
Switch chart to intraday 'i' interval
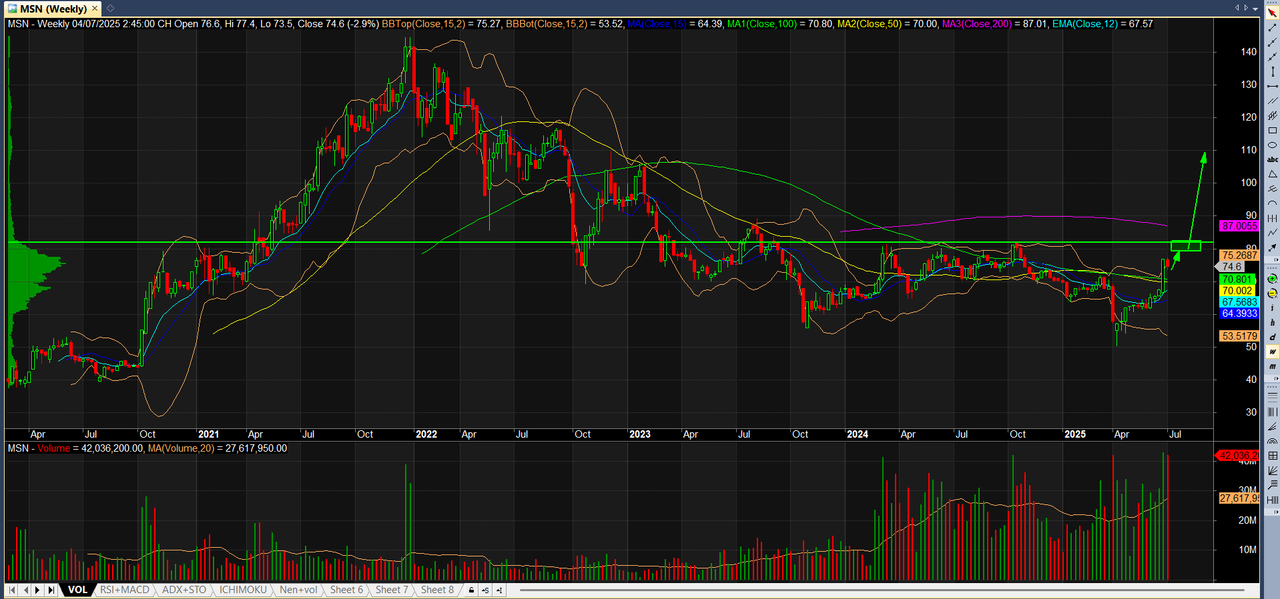(1272, 308)
